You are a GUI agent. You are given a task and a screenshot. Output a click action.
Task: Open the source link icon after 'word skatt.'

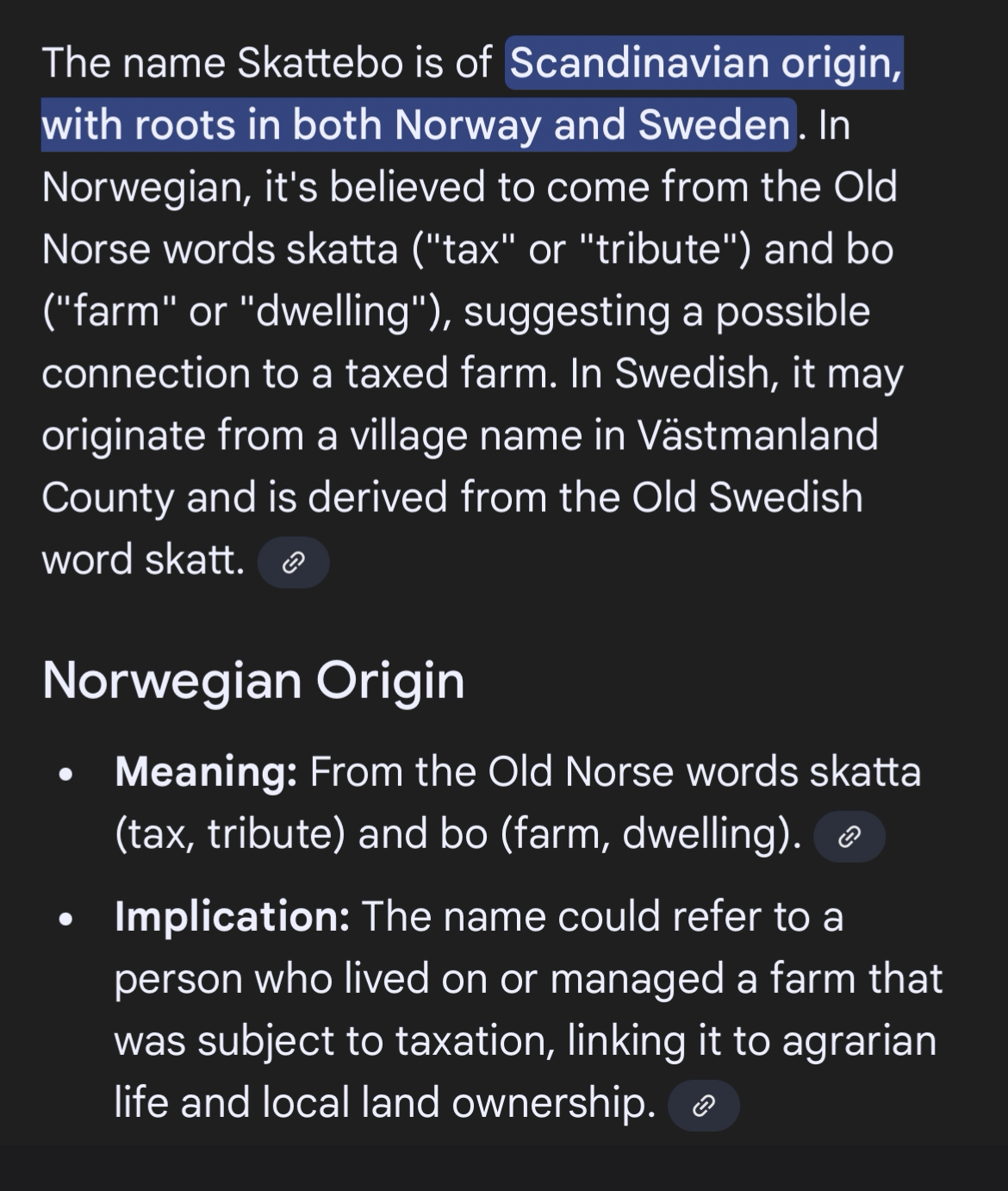click(x=293, y=563)
